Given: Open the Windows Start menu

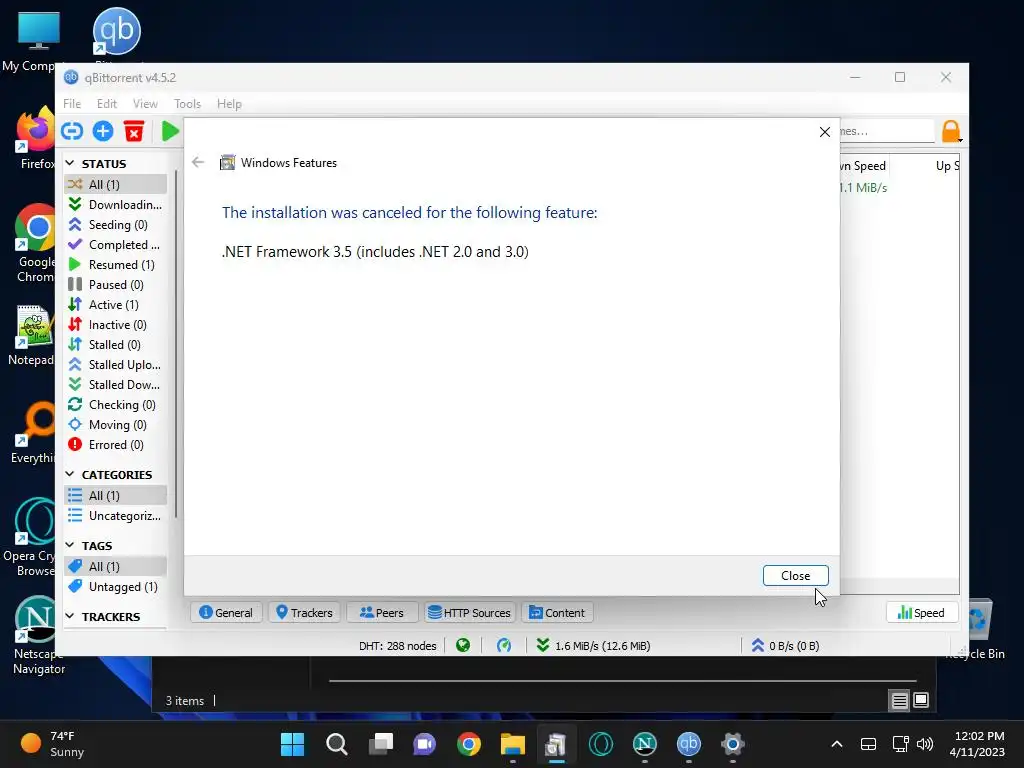Looking at the screenshot, I should 292,744.
